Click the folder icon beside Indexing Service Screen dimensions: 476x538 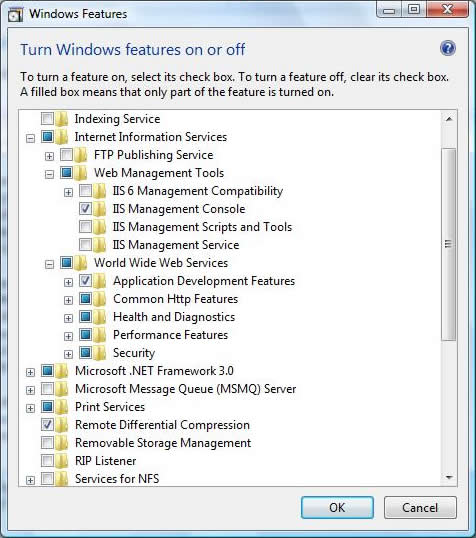point(62,119)
